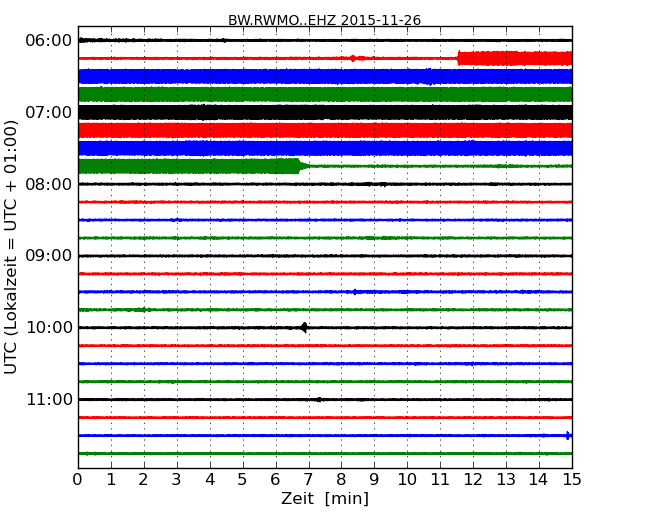The height and width of the screenshot is (520, 650).
Task: Click the small black blip on the 11:00 trace
Action: point(319,399)
